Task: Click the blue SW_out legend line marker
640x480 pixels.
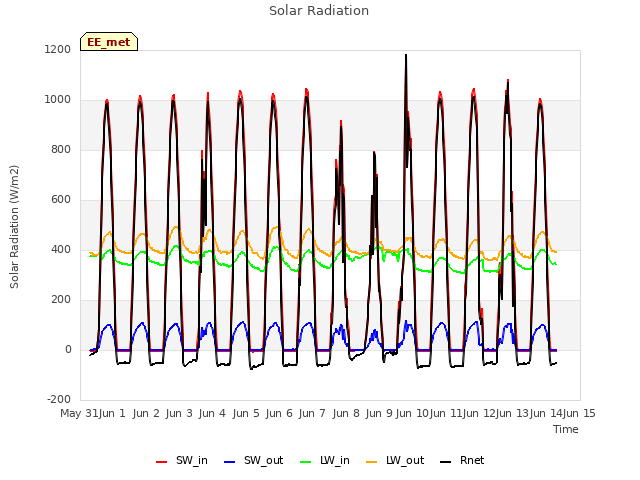Action: click(230, 462)
